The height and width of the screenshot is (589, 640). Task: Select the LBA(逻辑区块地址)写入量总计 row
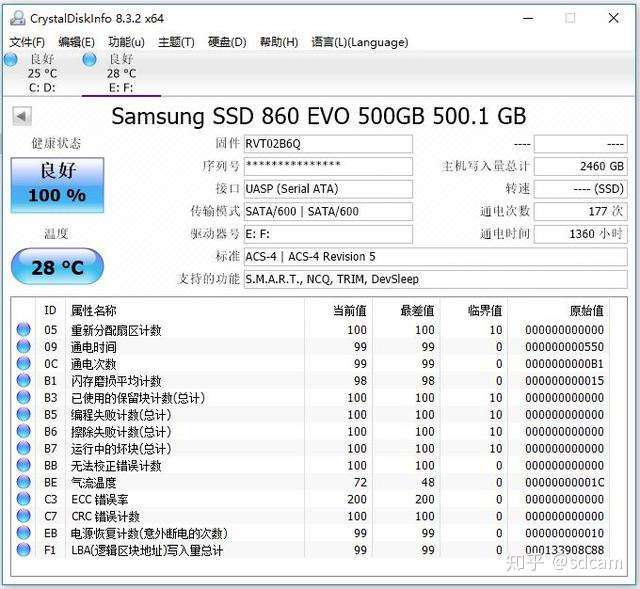pyautogui.click(x=310, y=550)
